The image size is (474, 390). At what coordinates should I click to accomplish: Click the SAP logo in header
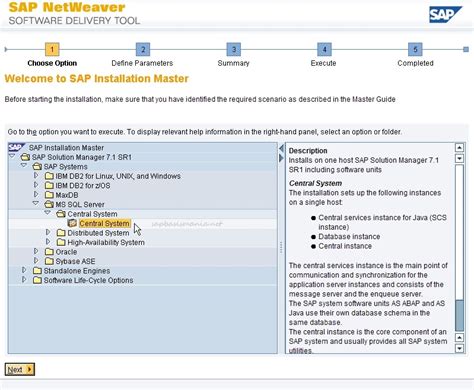click(x=445, y=14)
